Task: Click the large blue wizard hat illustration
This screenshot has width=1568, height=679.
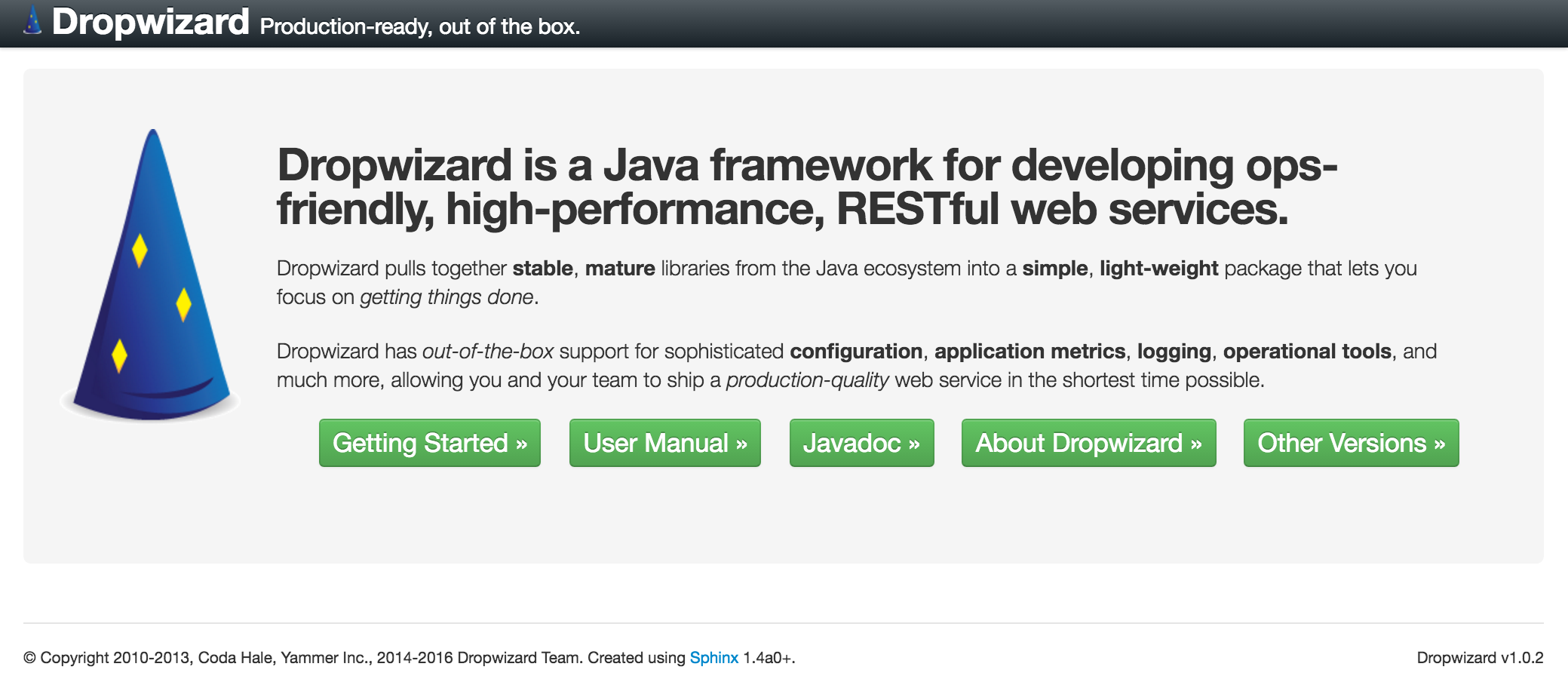Action: coord(152,279)
